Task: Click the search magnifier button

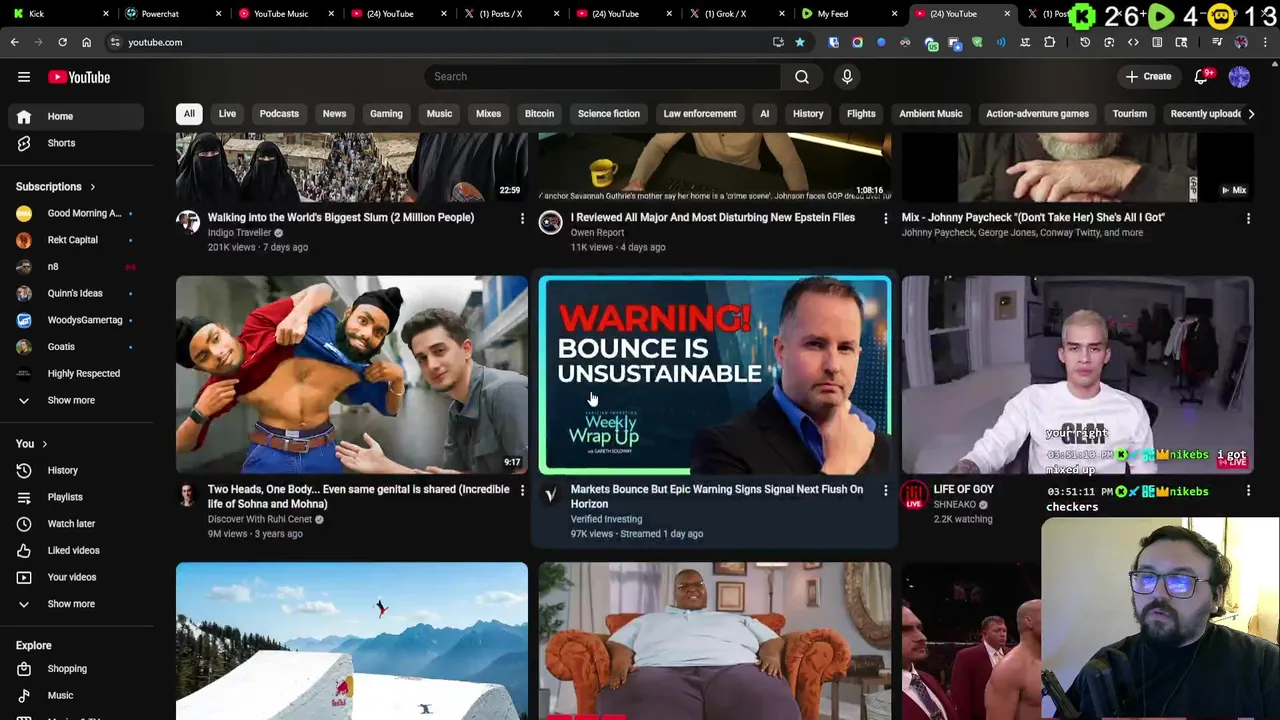Action: [x=802, y=77]
